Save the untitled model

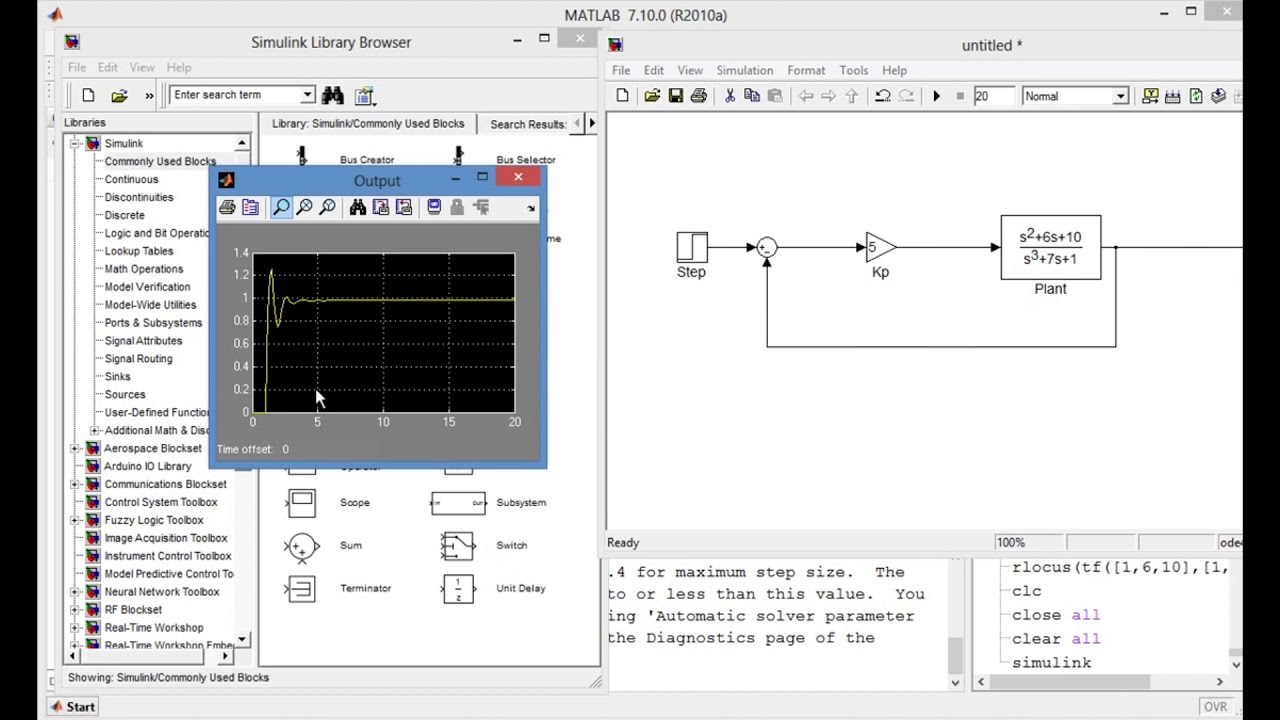(x=675, y=96)
